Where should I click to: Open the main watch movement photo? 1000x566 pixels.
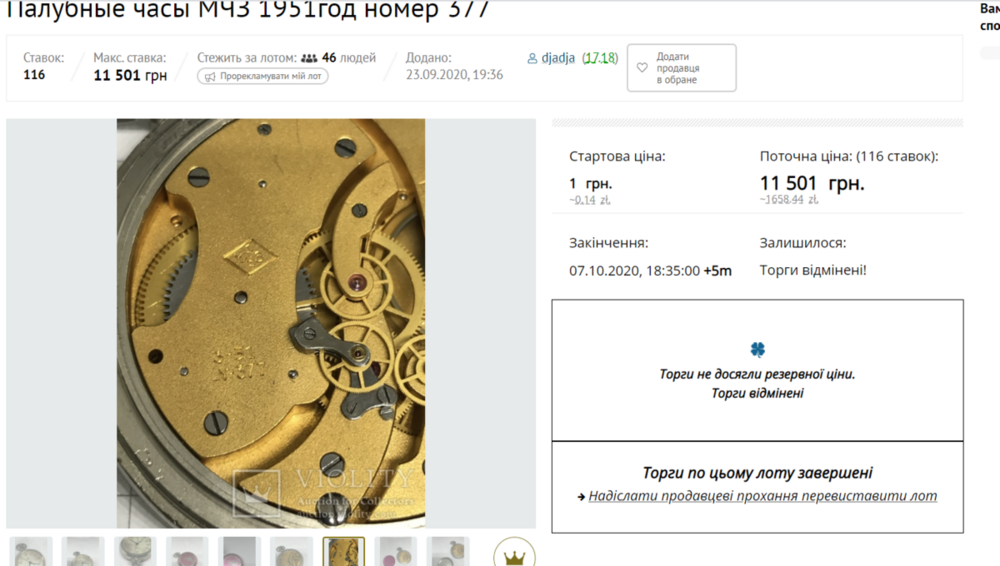click(271, 323)
